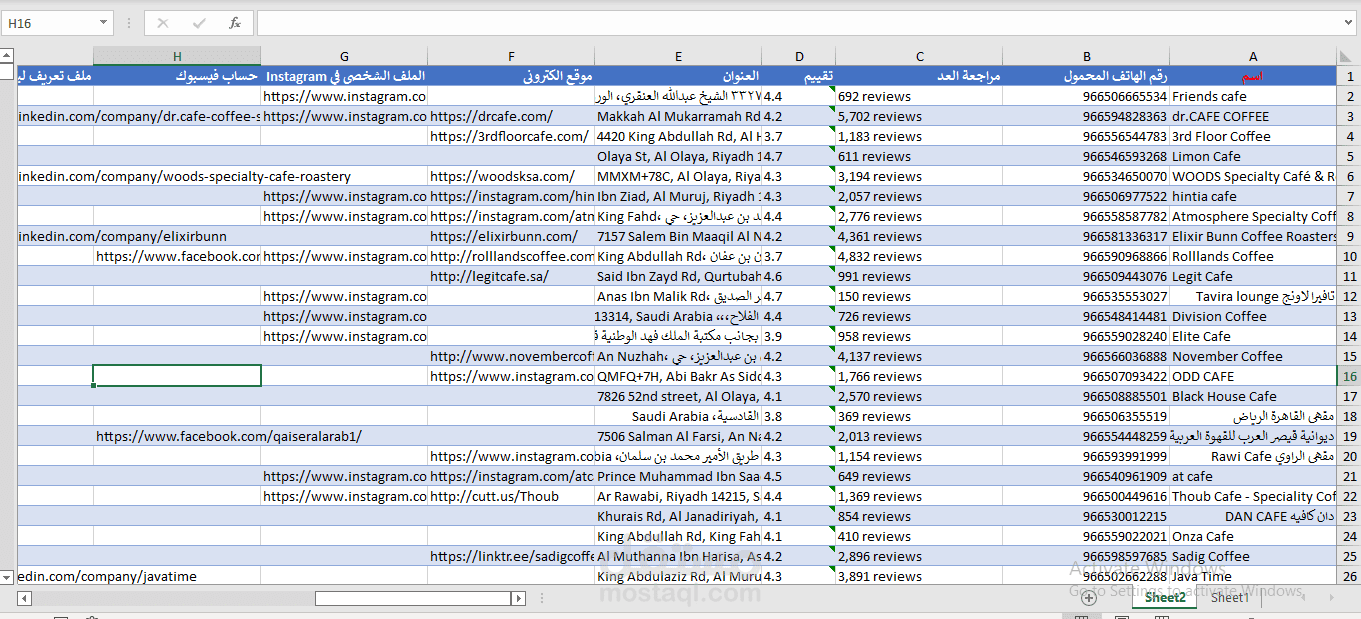This screenshot has height=619, width=1361.
Task: Click the 'Friends cafe' cell
Action: pos(1253,96)
